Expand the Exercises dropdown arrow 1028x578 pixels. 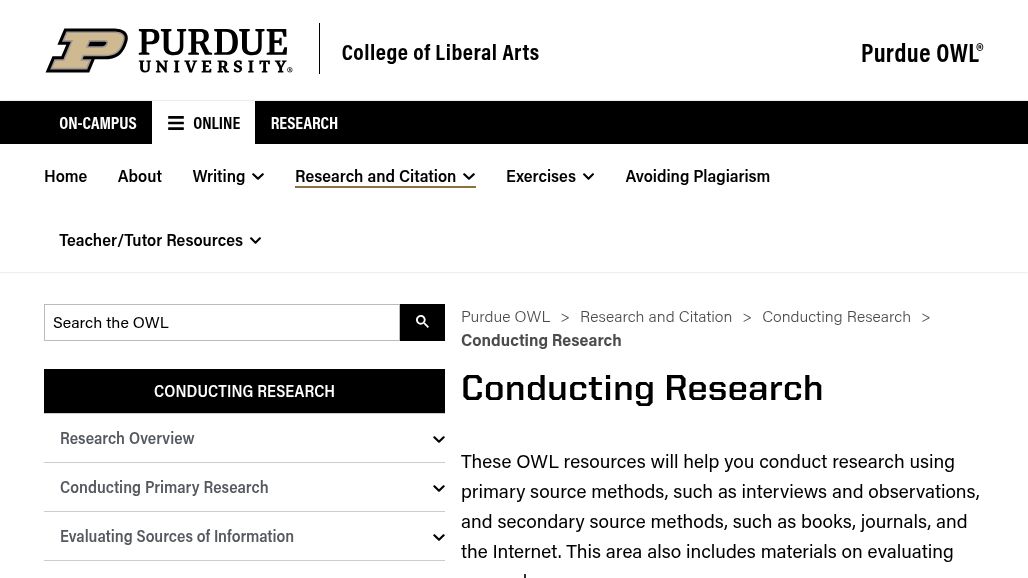(588, 176)
